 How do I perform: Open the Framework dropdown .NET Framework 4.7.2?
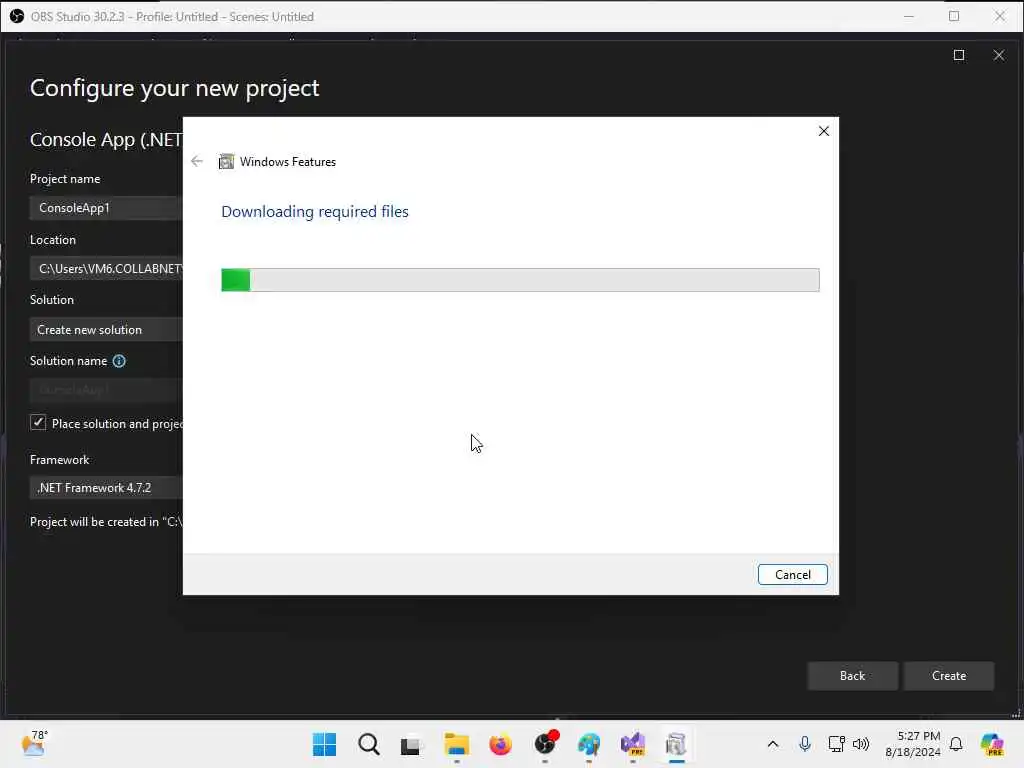pyautogui.click(x=106, y=488)
